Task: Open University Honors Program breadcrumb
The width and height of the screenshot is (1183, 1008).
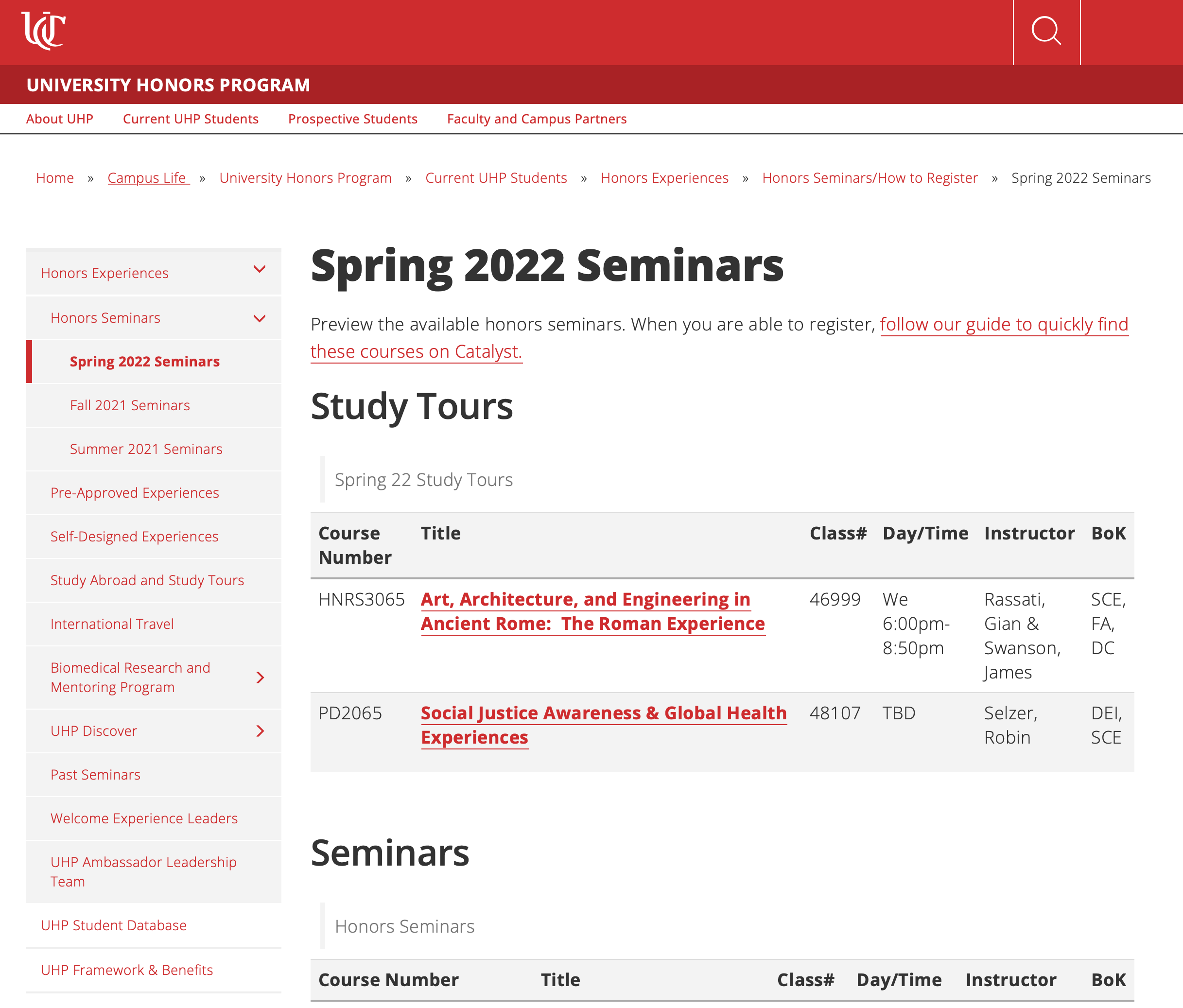Action: (x=305, y=178)
